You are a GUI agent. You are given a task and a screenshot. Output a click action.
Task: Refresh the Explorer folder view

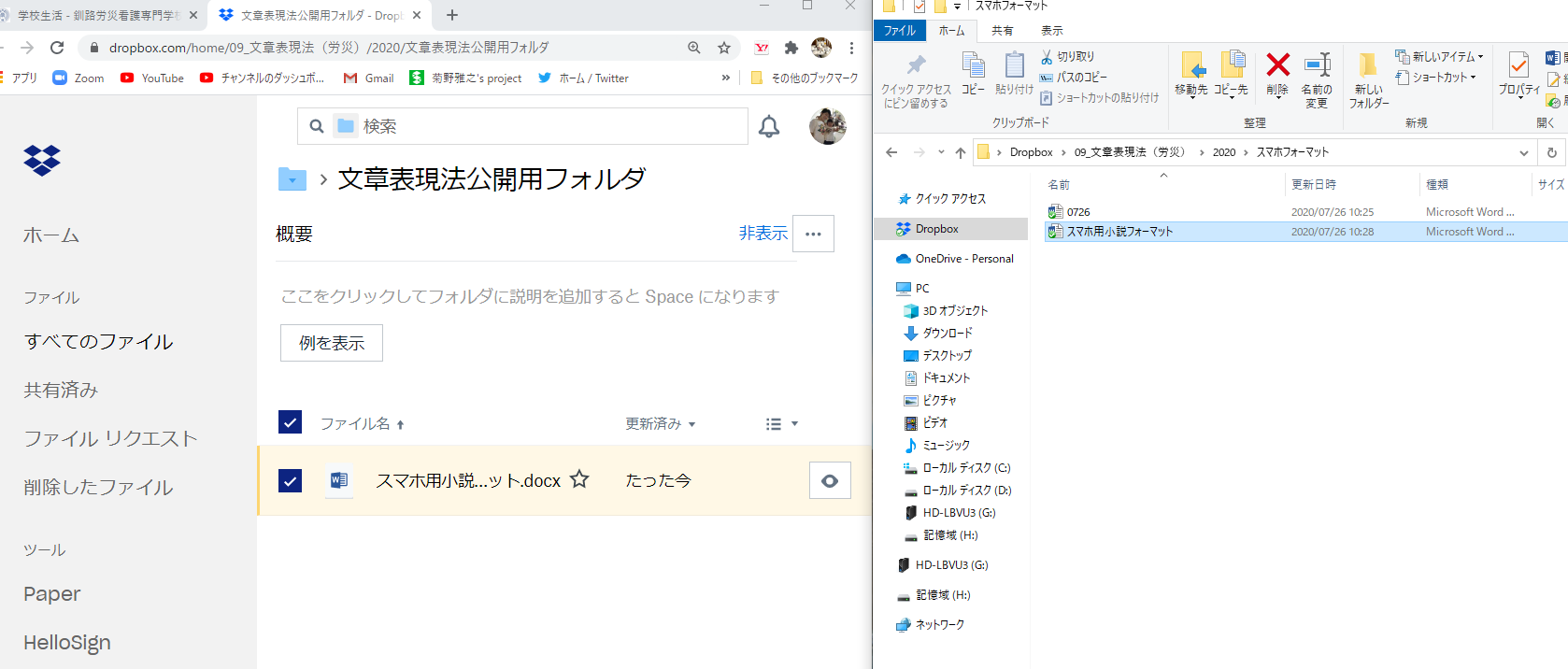[x=1551, y=152]
